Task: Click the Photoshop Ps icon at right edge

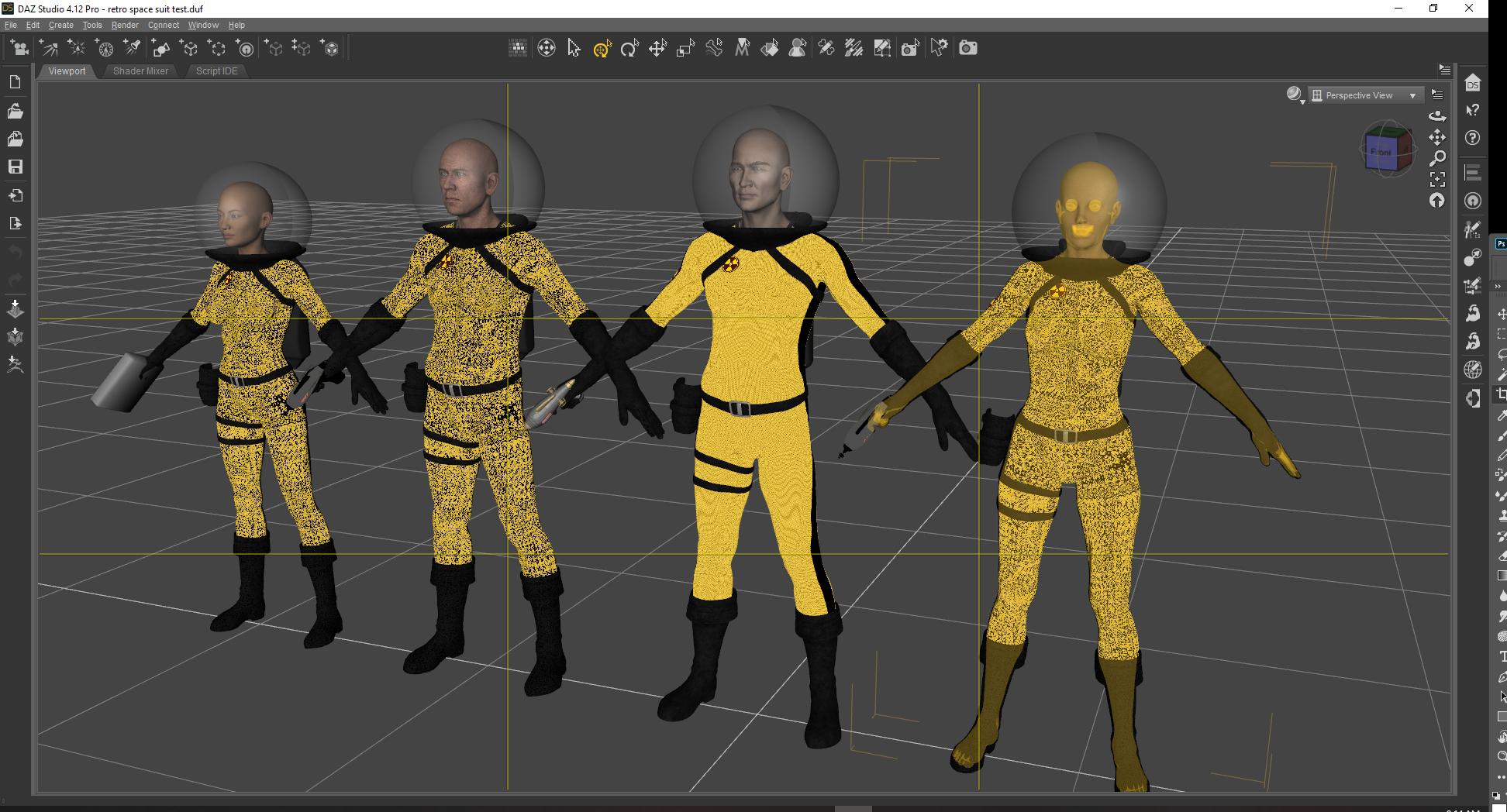Action: point(1501,244)
